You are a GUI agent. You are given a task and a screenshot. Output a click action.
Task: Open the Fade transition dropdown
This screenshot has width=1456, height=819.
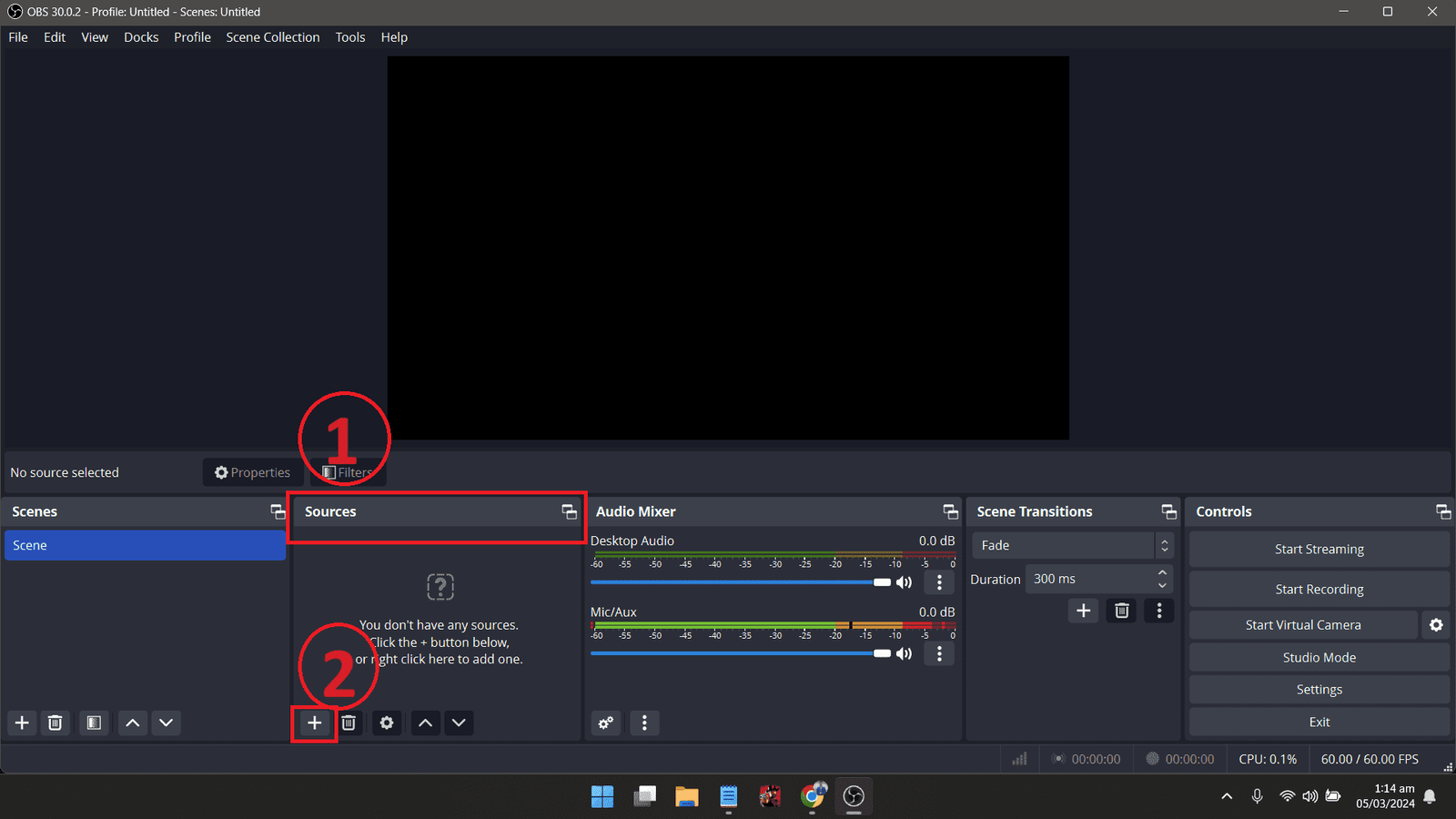point(1072,545)
